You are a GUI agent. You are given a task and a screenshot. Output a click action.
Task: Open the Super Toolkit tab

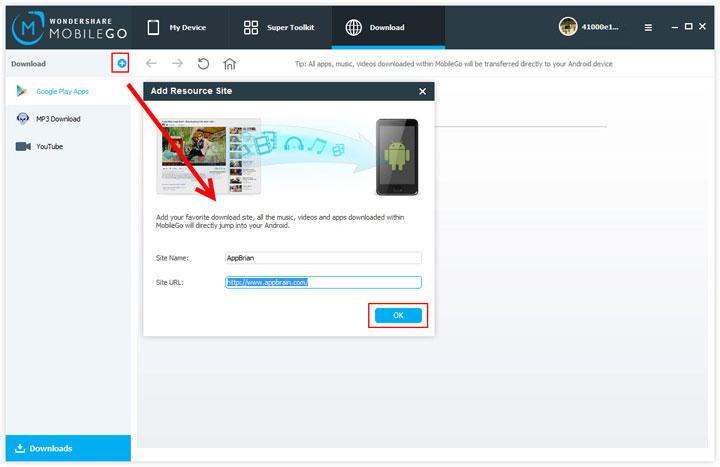click(279, 28)
